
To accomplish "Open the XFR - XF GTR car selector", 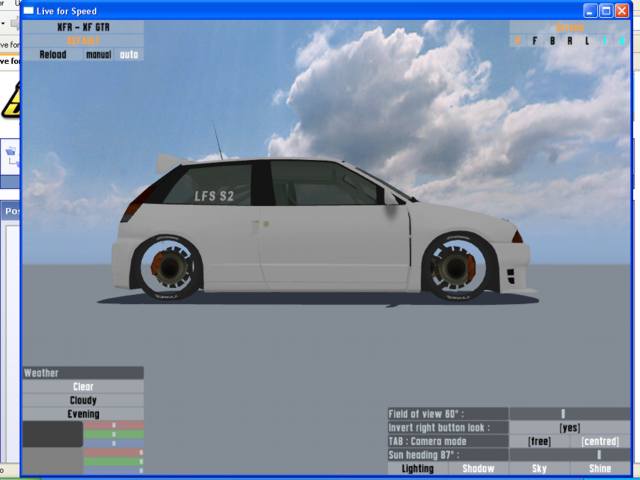I will [83, 27].
